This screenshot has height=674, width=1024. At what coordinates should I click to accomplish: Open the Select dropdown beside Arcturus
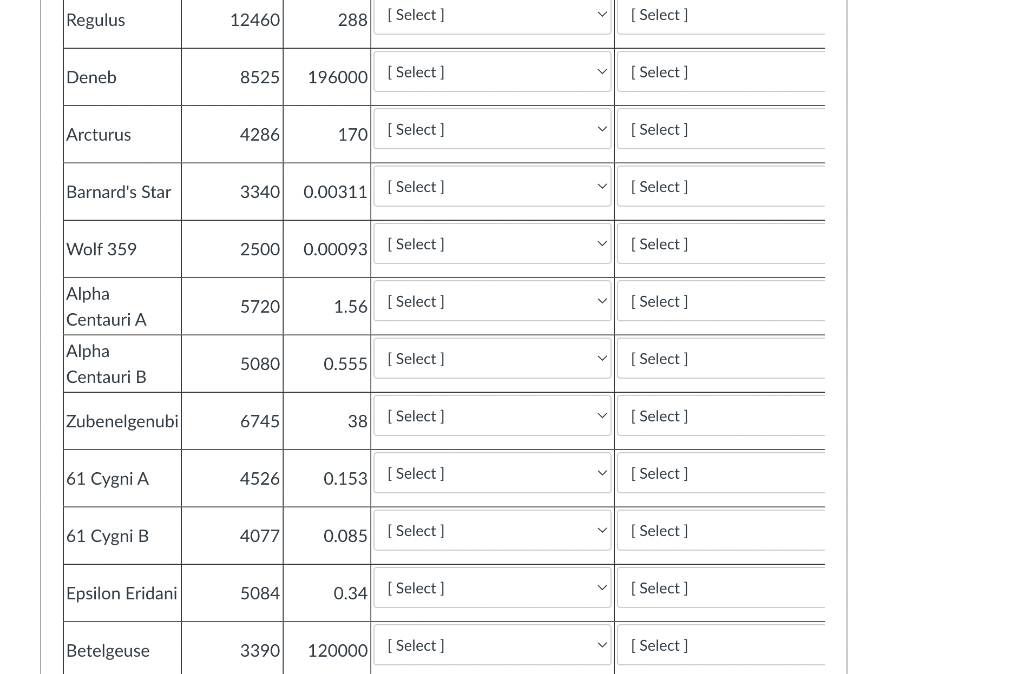[492, 129]
